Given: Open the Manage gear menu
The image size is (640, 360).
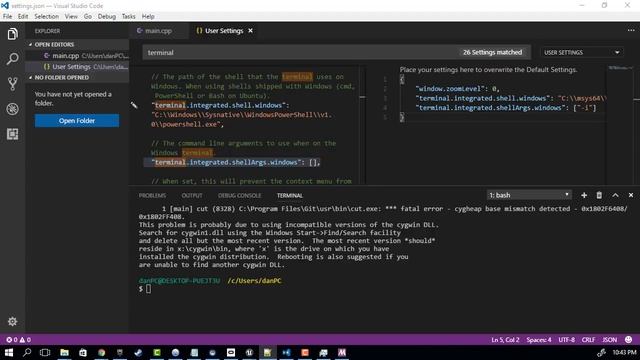Looking at the screenshot, I should click(12, 322).
